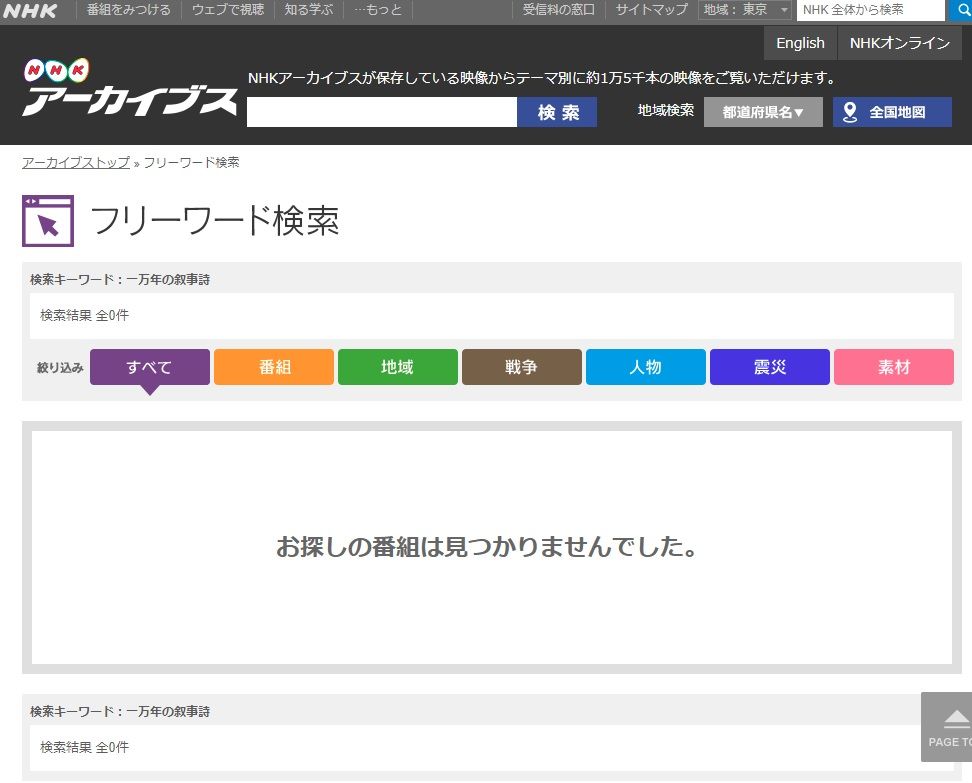Select the すべて filter tab

coord(150,367)
